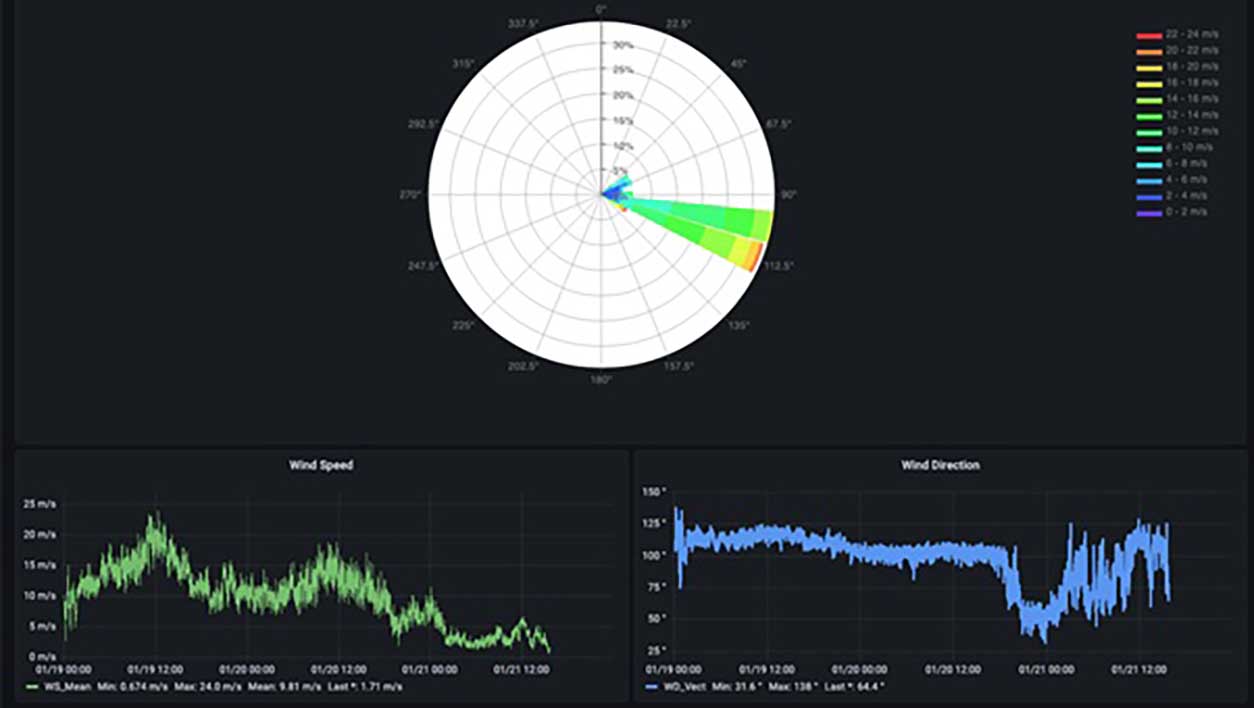Viewport: 1254px width, 708px height.
Task: Click the purple 0 - 2 m/s swatch
Action: (1148, 212)
